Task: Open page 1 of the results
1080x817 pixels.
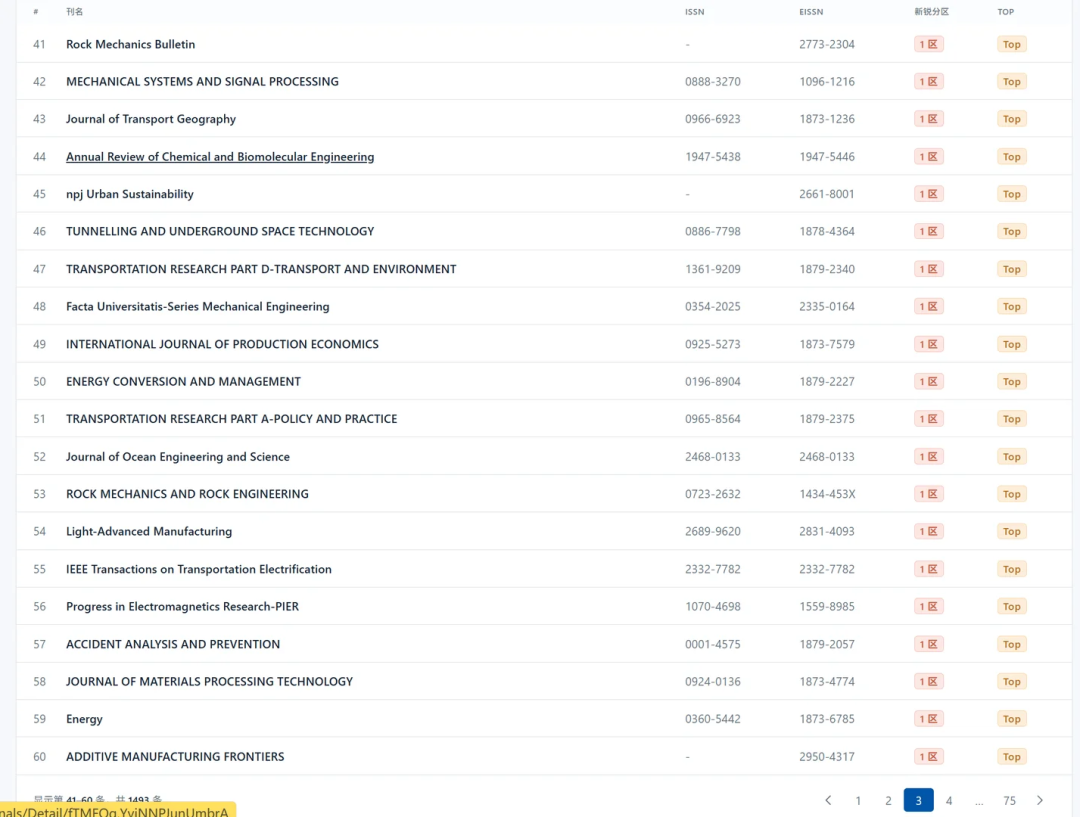Action: 858,800
